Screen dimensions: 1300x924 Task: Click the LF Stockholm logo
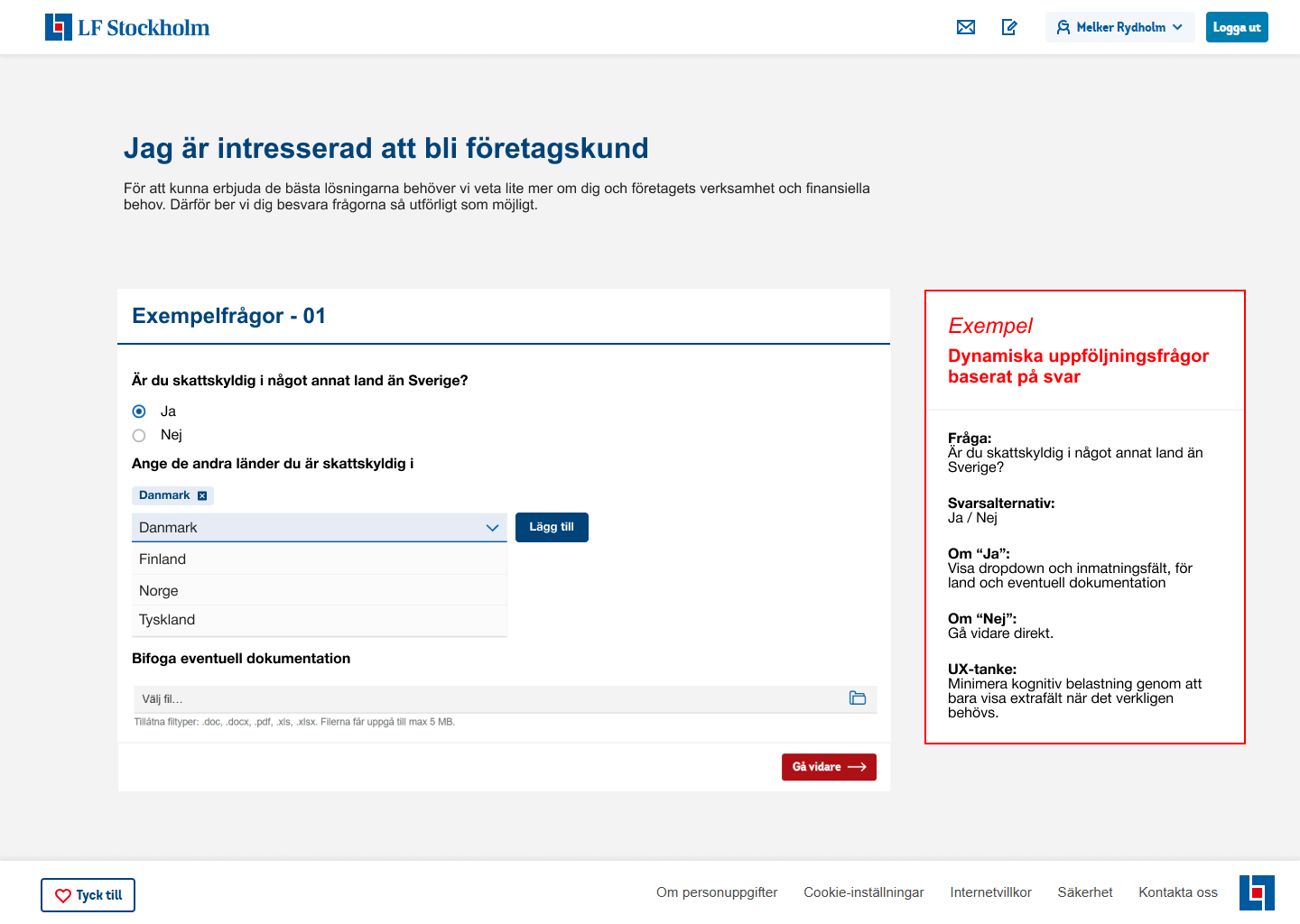pos(127,27)
